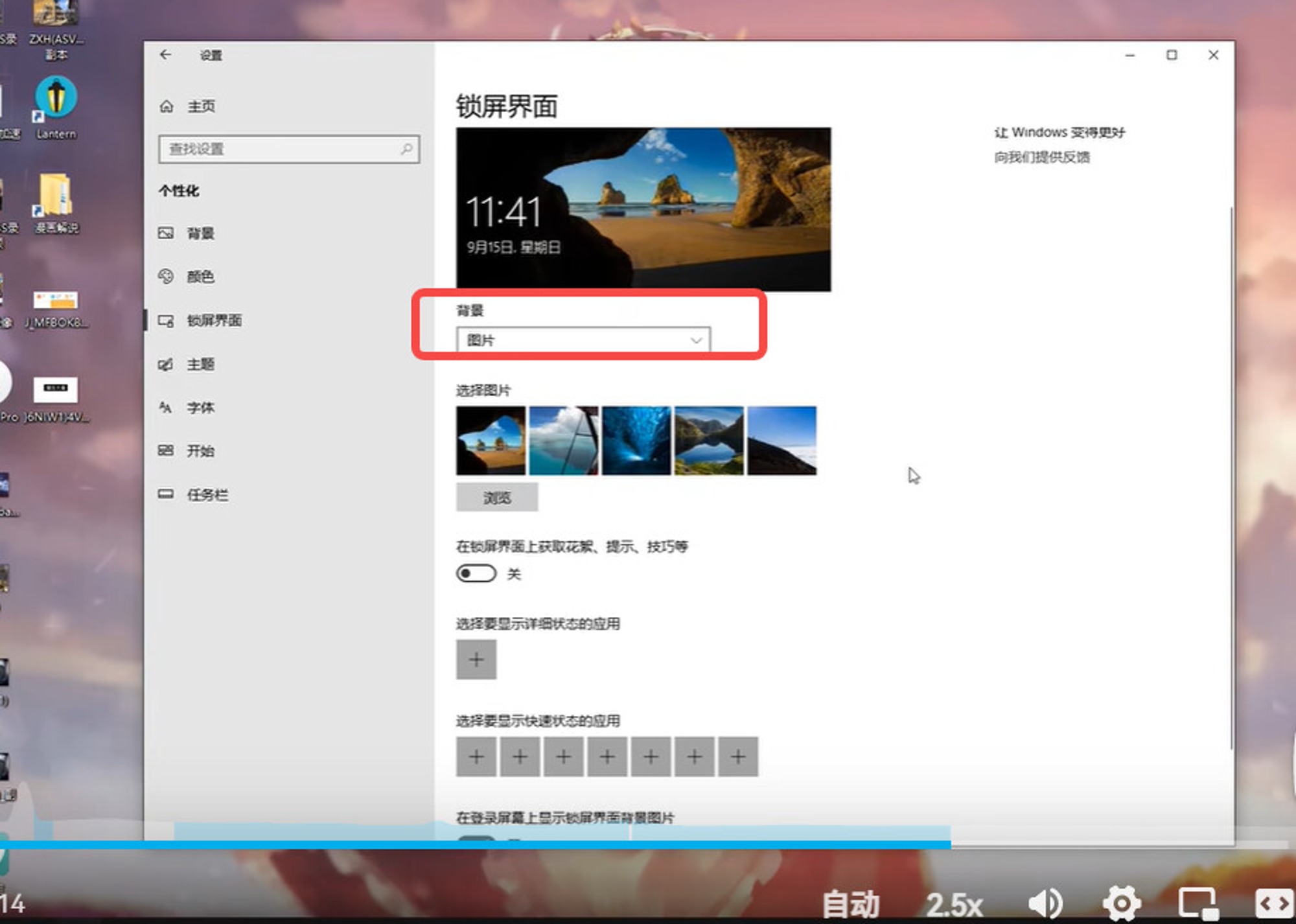The width and height of the screenshot is (1296, 924).
Task: Select the 字体 sidebar icon
Action: (166, 408)
